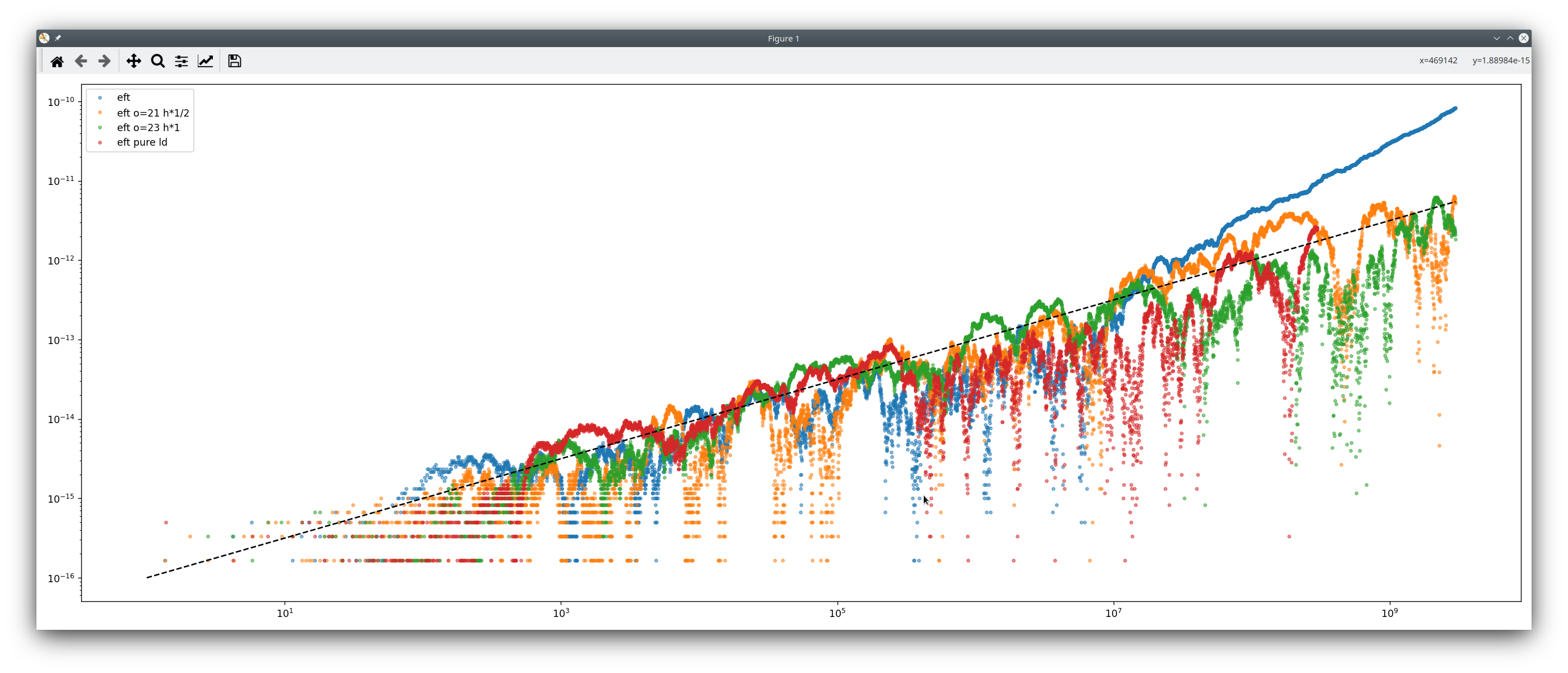Click legend entry 'eft o=21 h*1/2'
Viewport: 1568px width, 673px height.
pos(153,113)
